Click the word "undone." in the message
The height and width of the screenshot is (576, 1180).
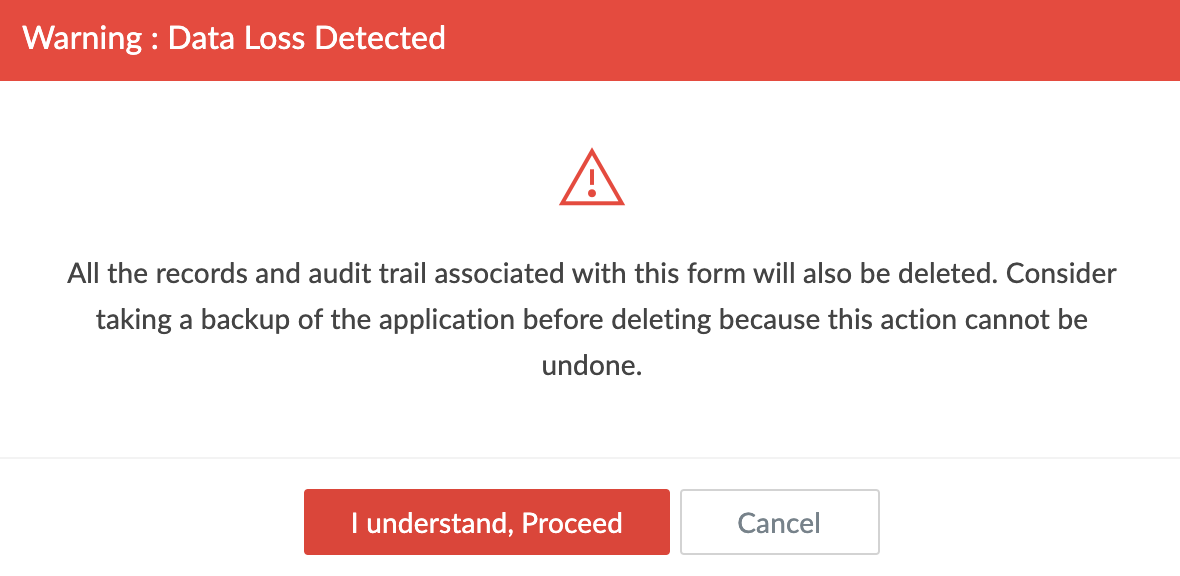pyautogui.click(x=591, y=365)
